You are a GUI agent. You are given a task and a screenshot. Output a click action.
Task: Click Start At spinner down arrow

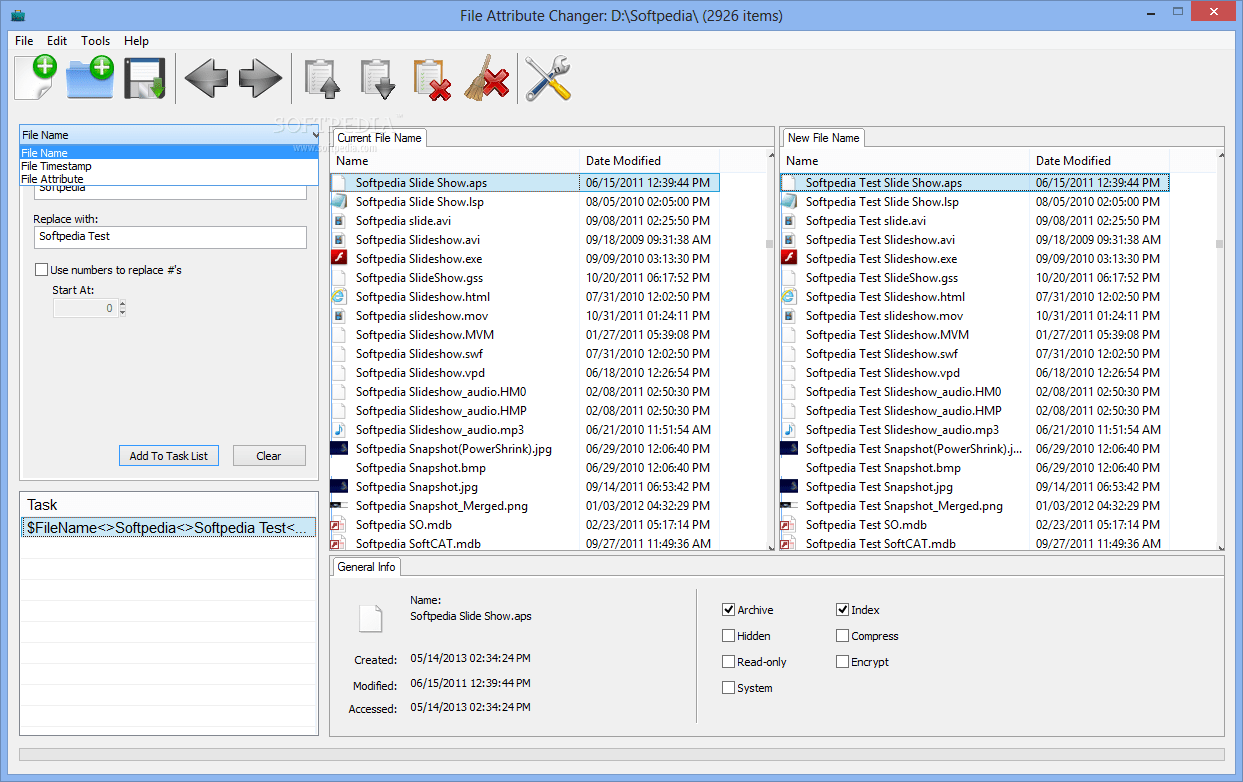coord(122,313)
